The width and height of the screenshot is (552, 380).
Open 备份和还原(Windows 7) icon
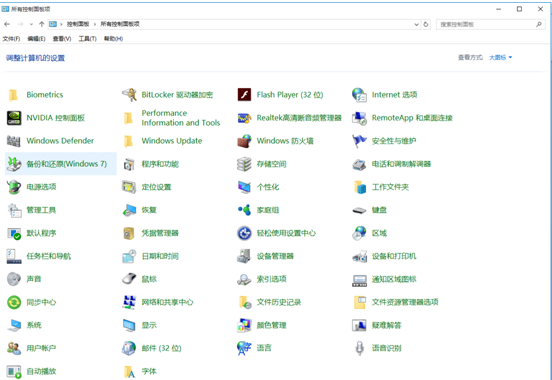click(x=14, y=164)
